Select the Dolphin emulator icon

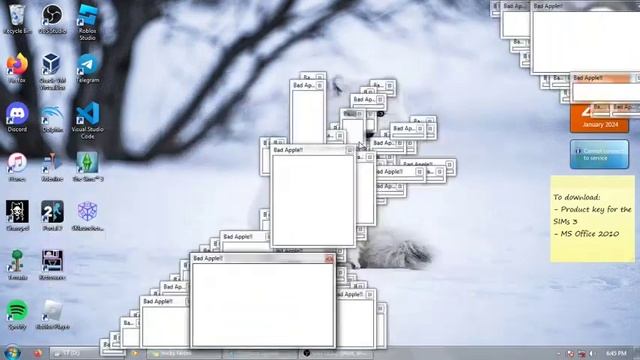pos(52,118)
